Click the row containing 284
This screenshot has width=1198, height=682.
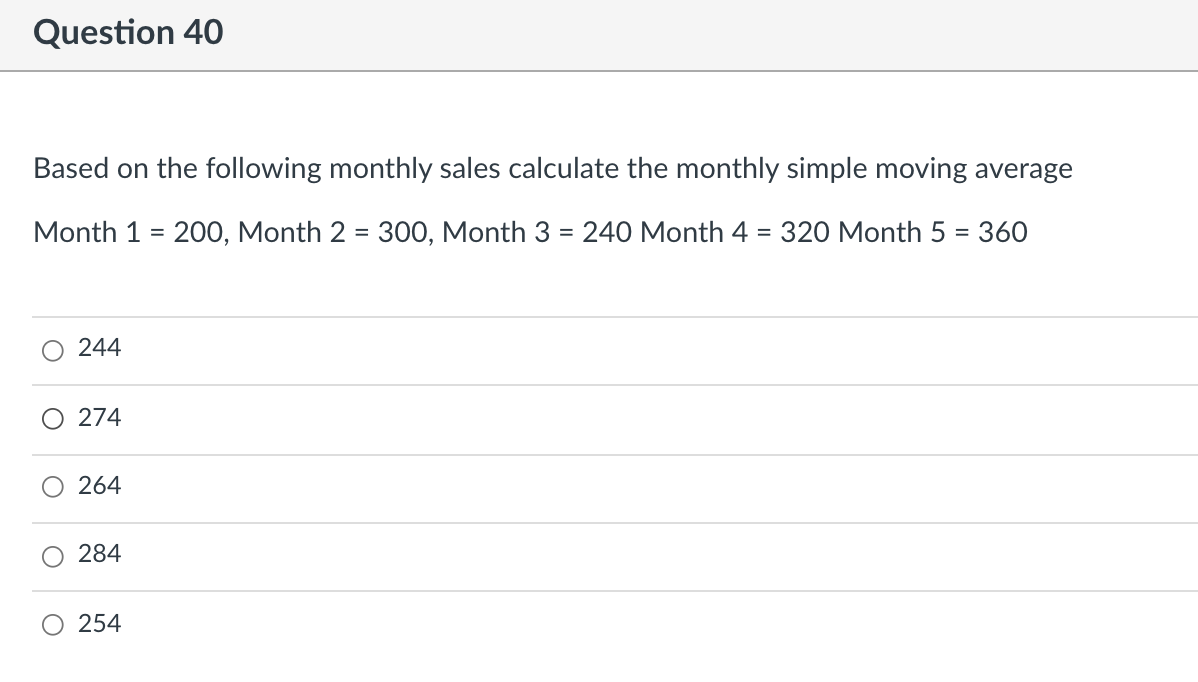pyautogui.click(x=400, y=556)
